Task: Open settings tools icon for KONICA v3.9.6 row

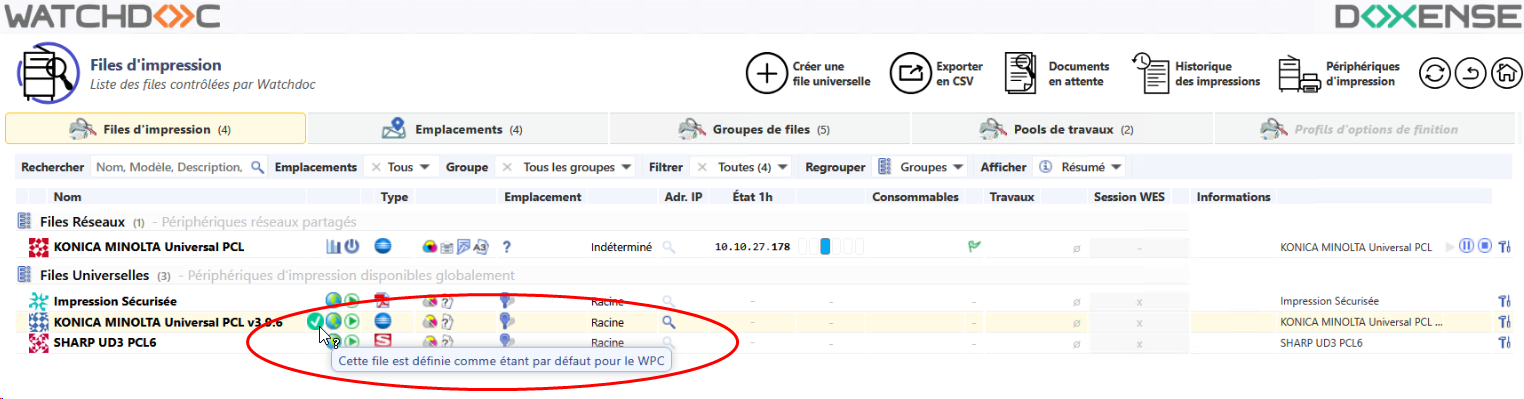Action: [x=1505, y=322]
